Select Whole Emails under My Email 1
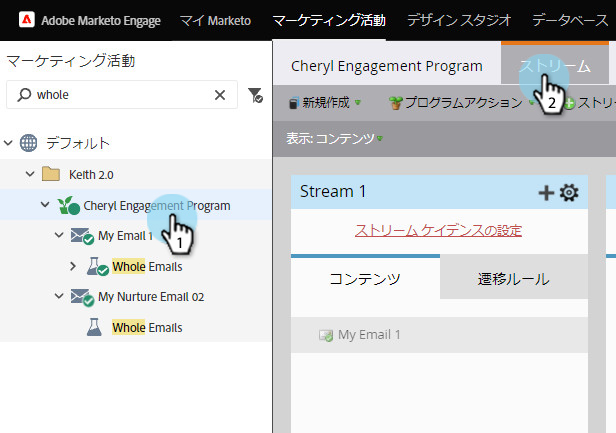This screenshot has height=433, width=616. click(147, 267)
